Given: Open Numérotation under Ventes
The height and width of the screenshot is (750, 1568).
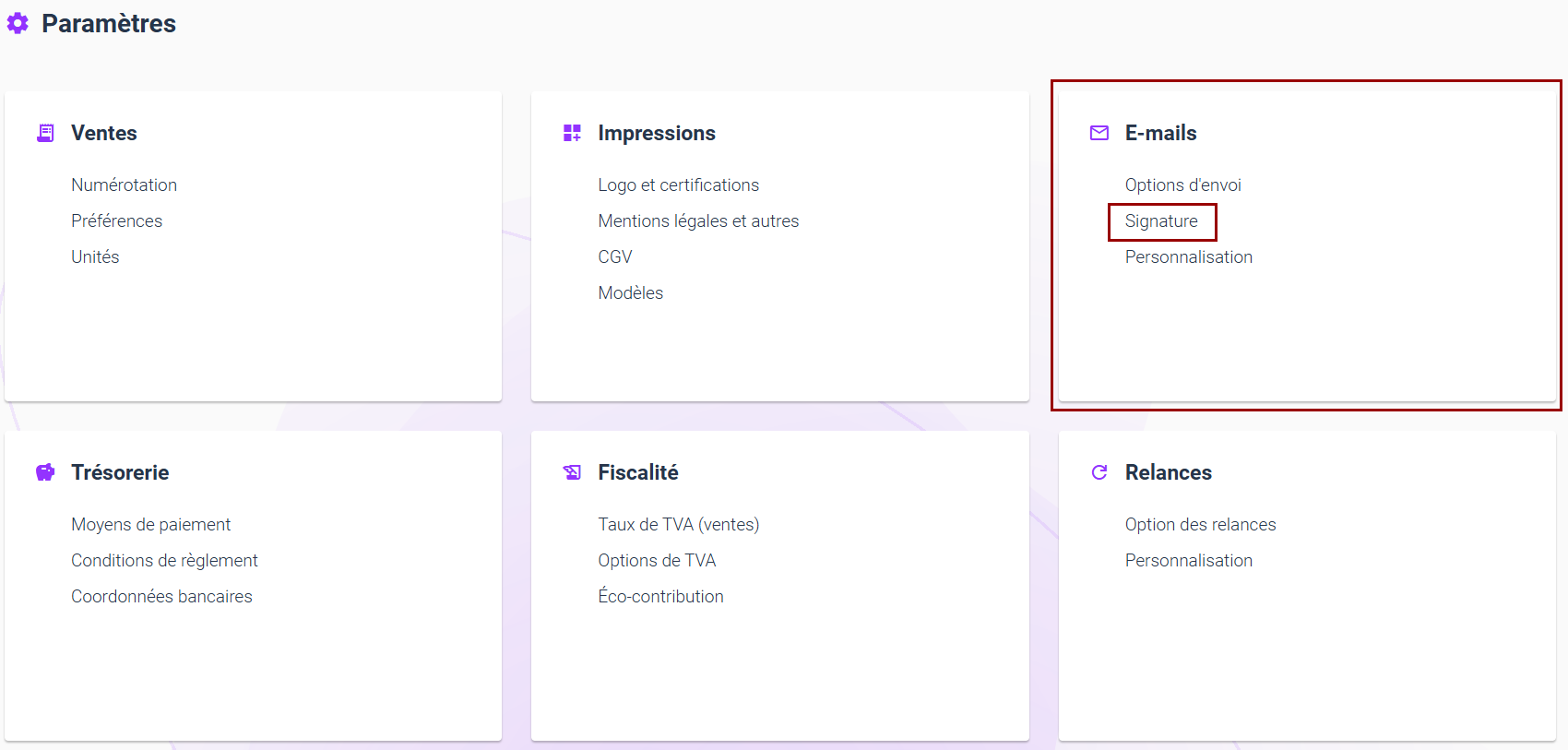Looking at the screenshot, I should tap(124, 185).
